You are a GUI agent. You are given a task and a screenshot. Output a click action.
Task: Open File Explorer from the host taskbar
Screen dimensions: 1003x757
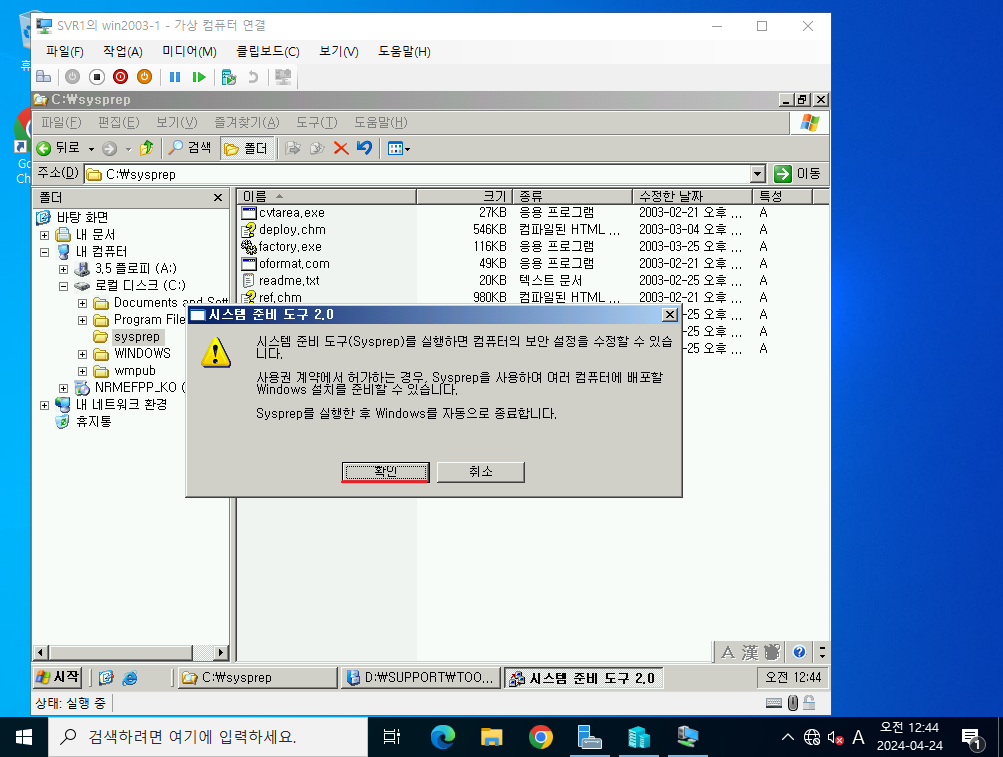(x=491, y=737)
